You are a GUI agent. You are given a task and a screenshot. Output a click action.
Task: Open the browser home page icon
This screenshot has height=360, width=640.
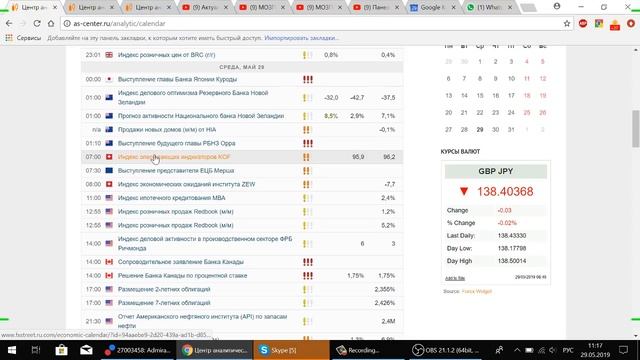coord(51,24)
